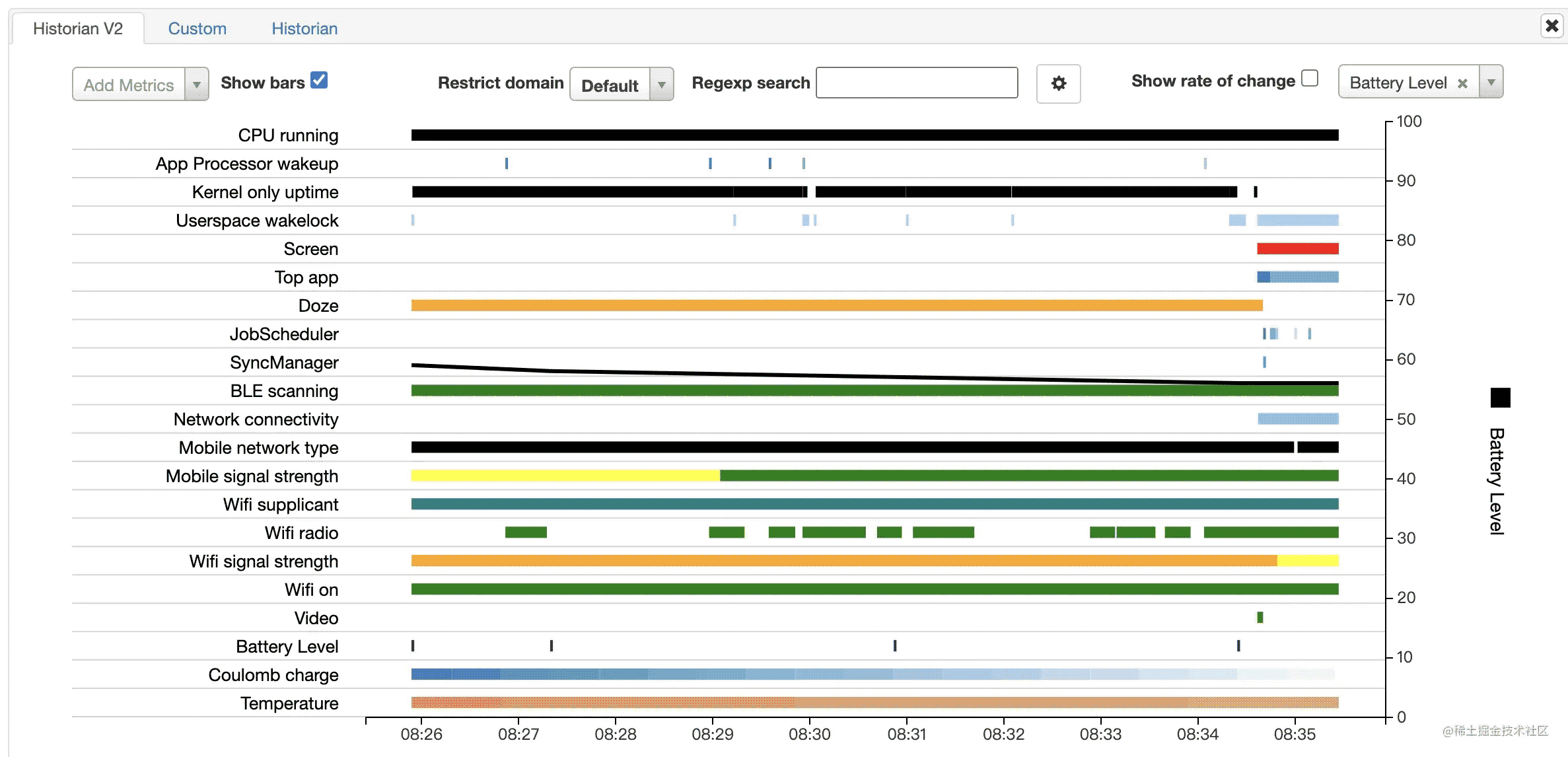
Task: Switch to the Historian tab
Action: (x=304, y=28)
